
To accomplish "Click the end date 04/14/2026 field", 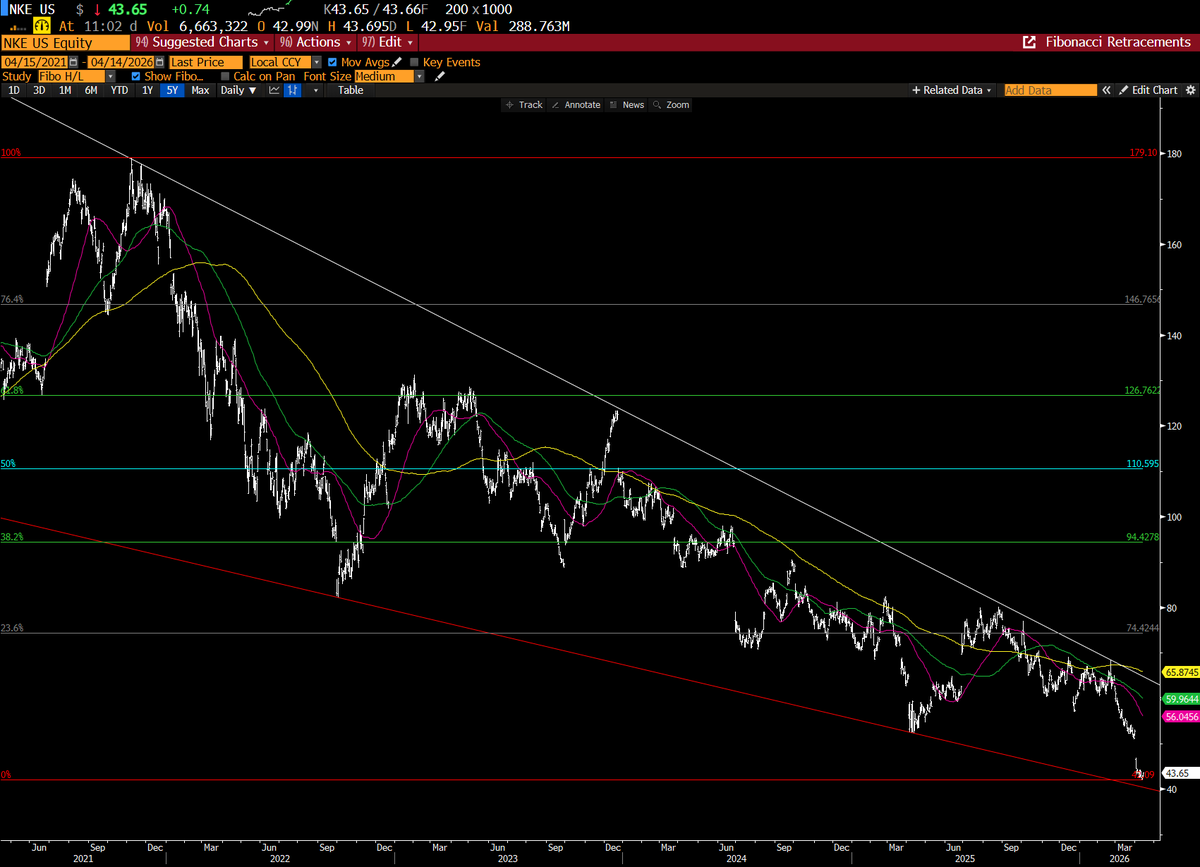I will point(120,62).
